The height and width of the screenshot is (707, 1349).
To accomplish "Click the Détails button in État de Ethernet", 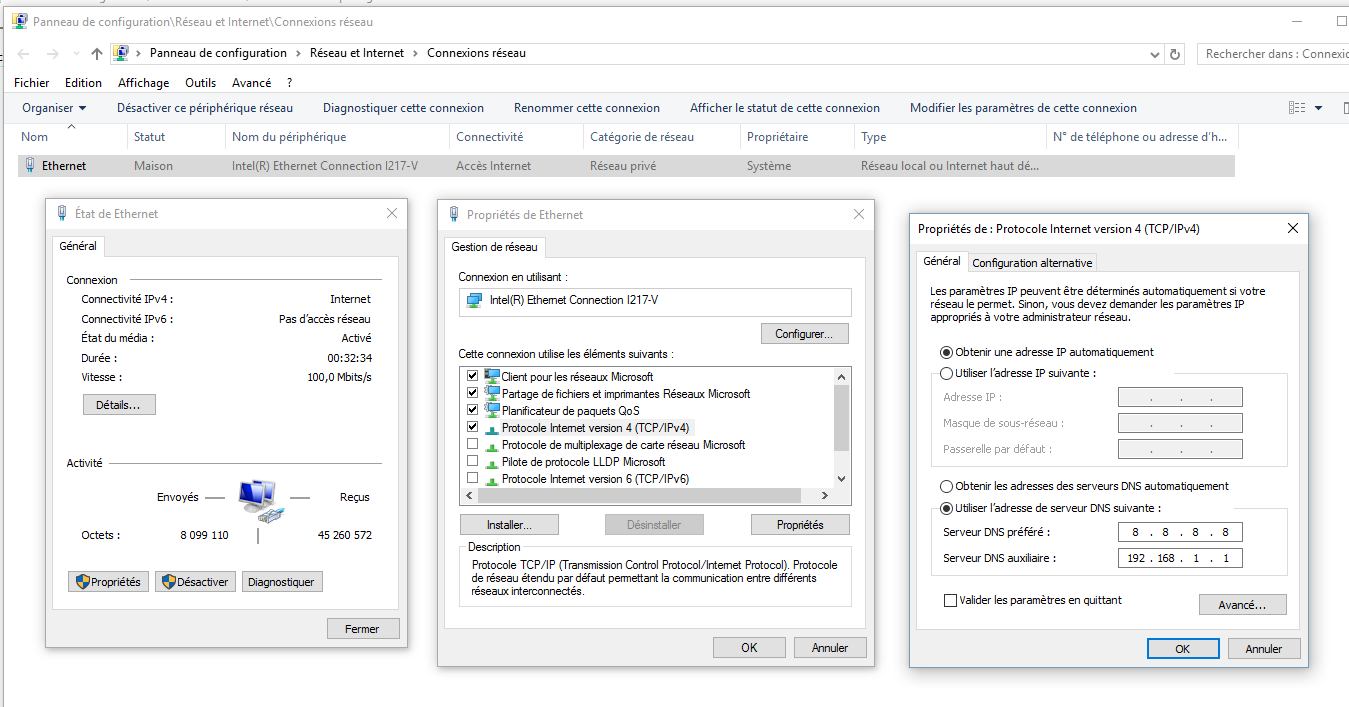I will 118,404.
